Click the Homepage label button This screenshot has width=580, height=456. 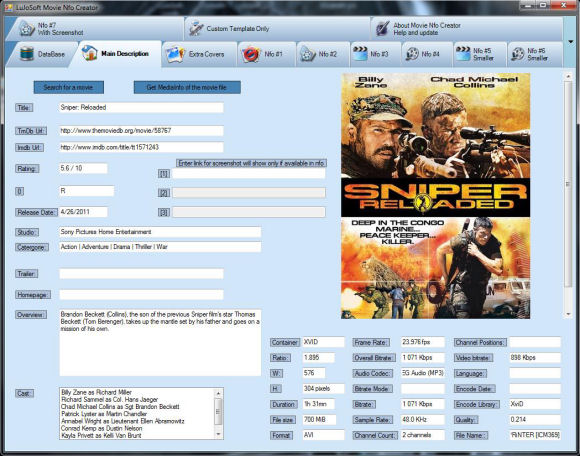(33, 295)
